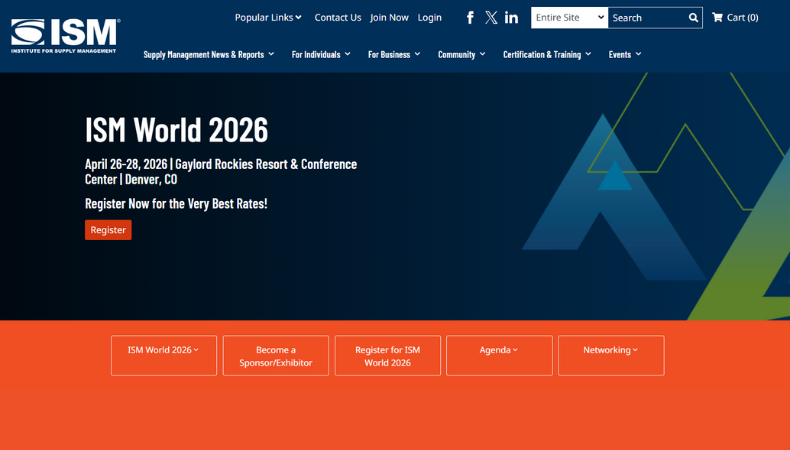The height and width of the screenshot is (450, 790).
Task: Open Cart (0) link
Action: (x=735, y=18)
